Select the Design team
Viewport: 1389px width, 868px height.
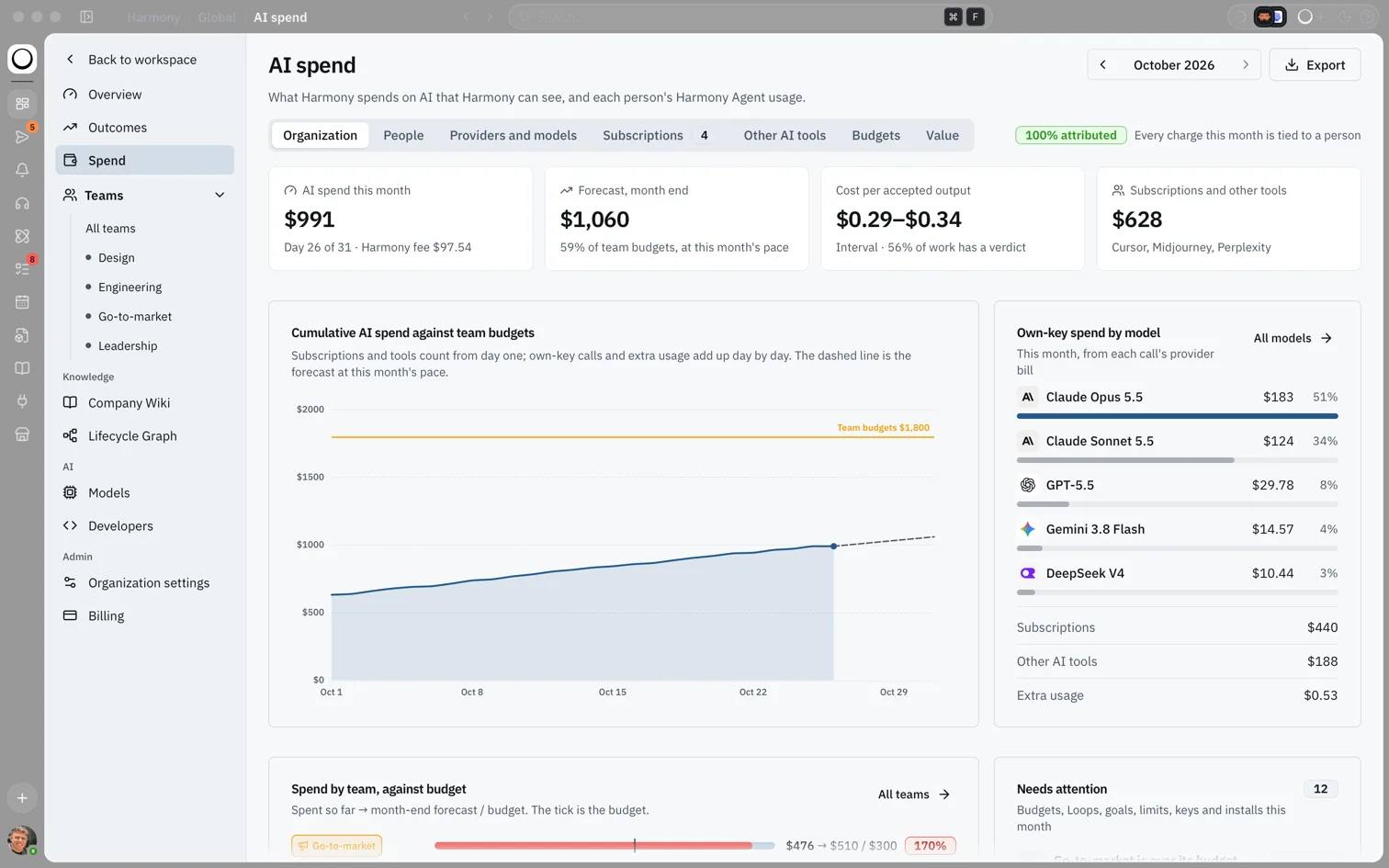tap(117, 258)
